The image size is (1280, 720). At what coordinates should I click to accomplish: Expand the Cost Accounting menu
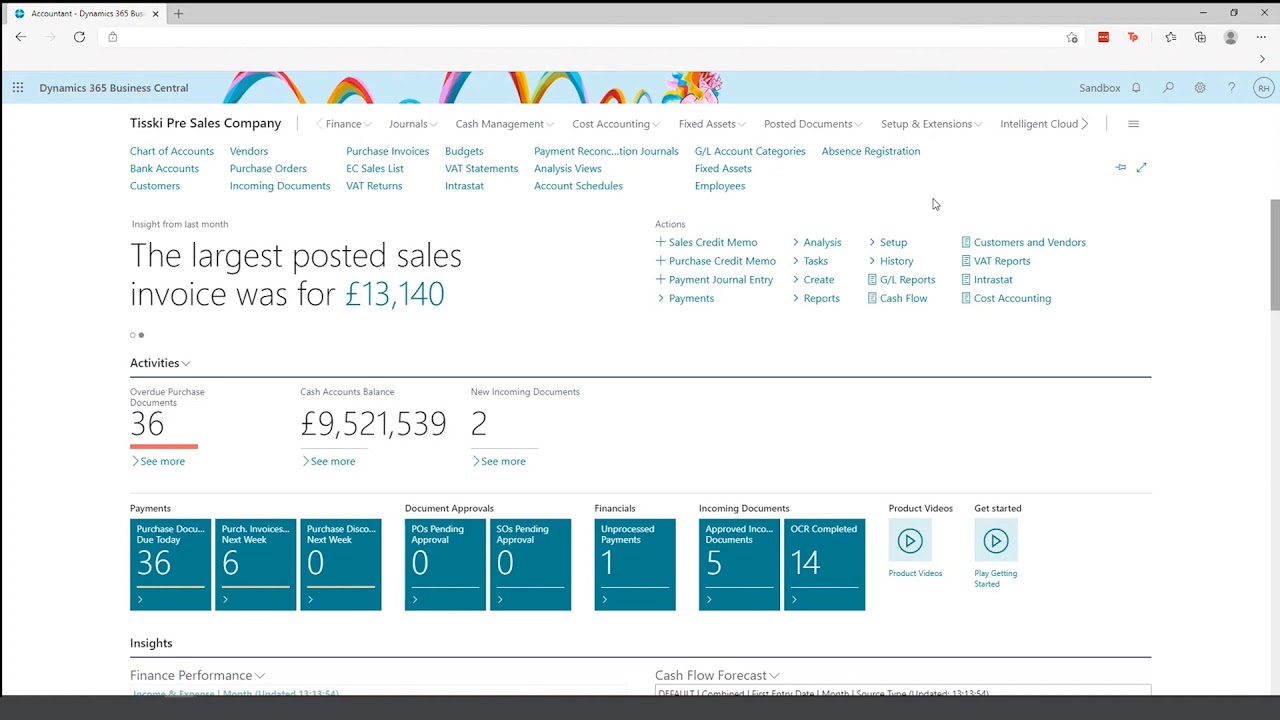[617, 124]
